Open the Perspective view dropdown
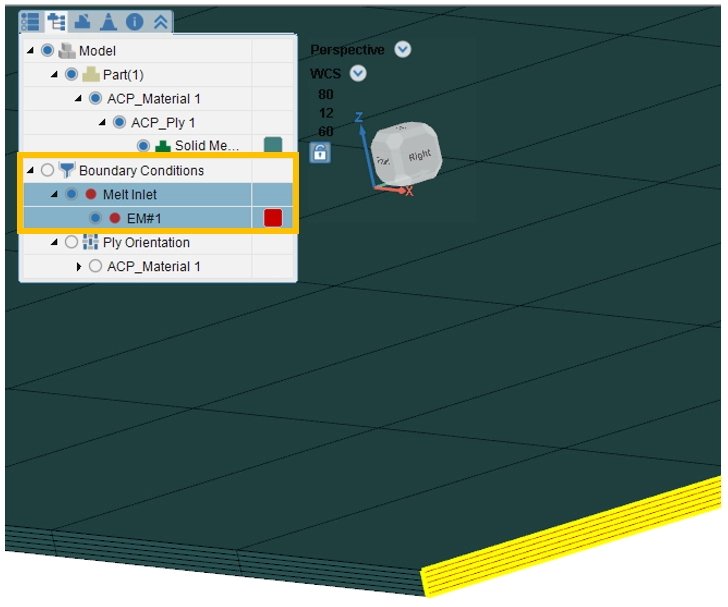Viewport: 728px width, 607px height. (x=402, y=50)
